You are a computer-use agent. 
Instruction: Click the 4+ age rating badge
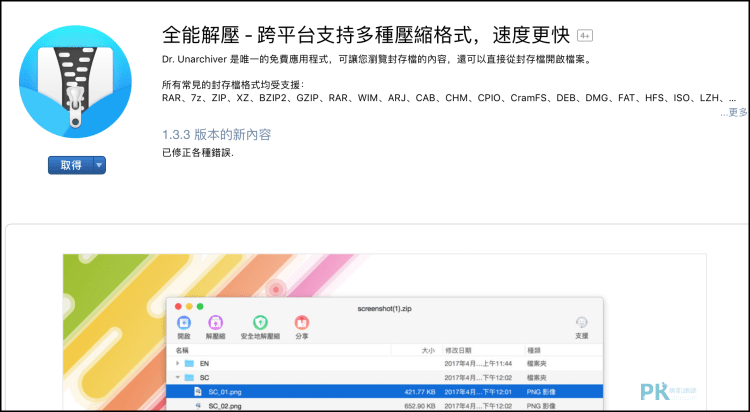[x=585, y=35]
